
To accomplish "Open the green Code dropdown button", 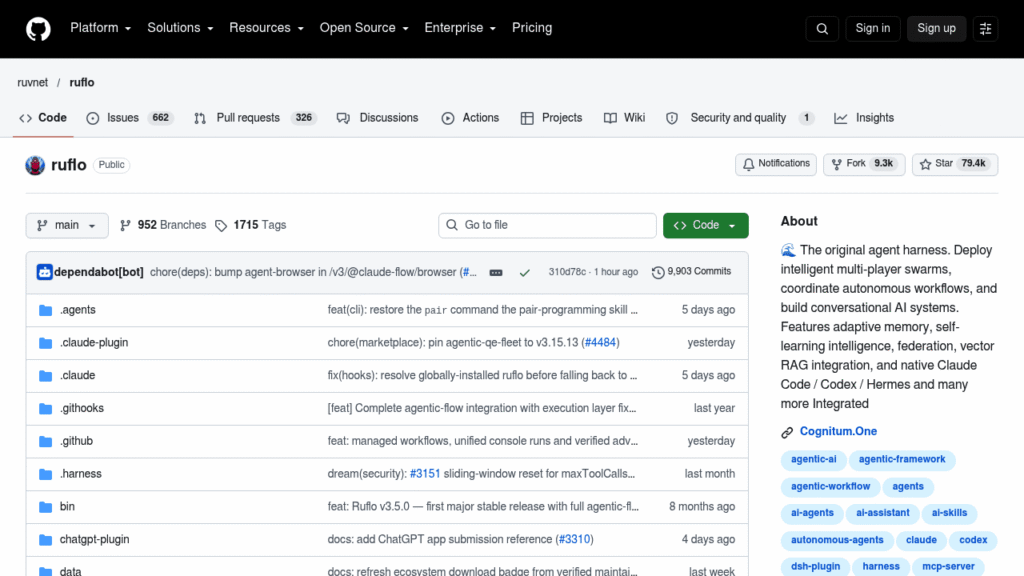I will point(705,225).
